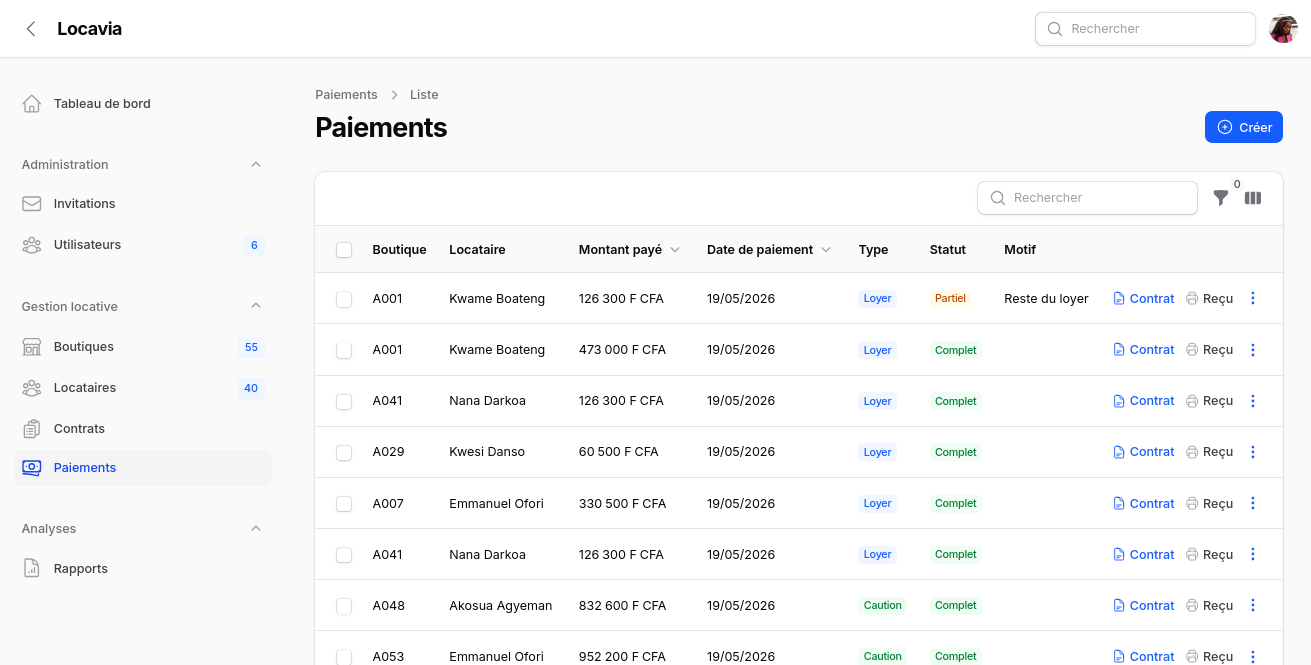Navigate to Boutiques
Viewport: 1311px width, 665px height.
[x=143, y=347]
